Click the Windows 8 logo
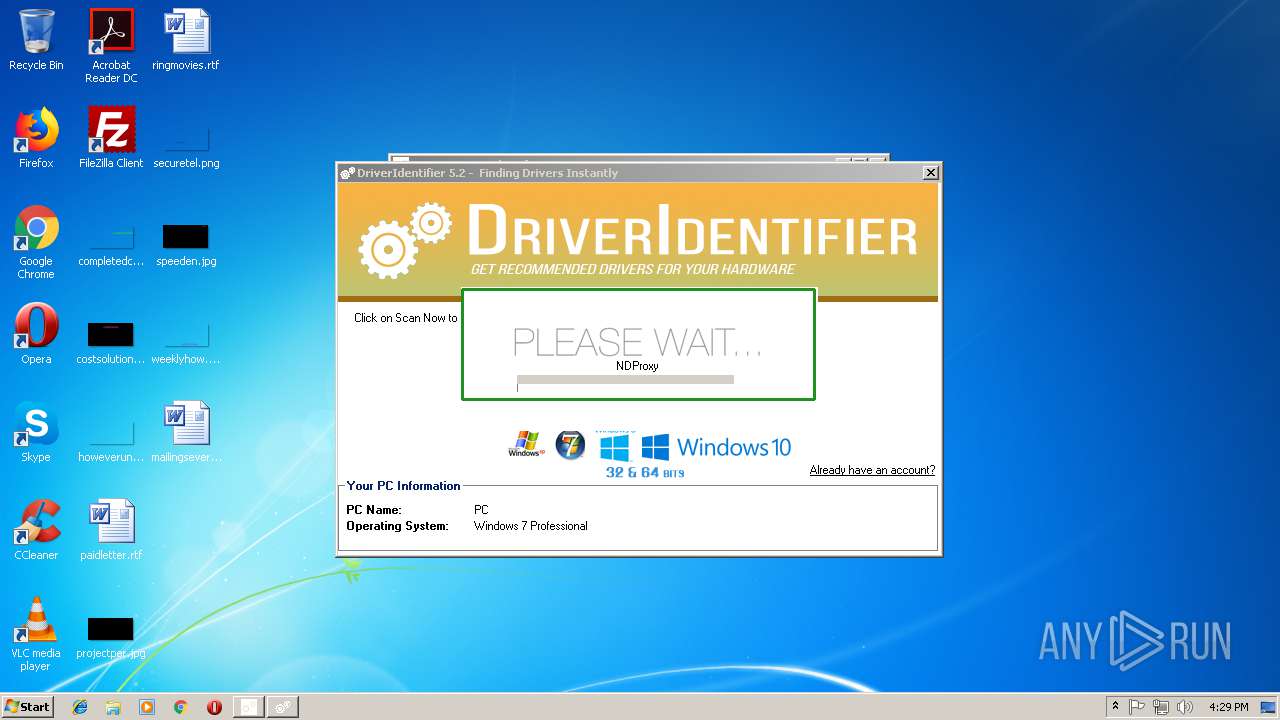The width and height of the screenshot is (1280, 720). 614,446
